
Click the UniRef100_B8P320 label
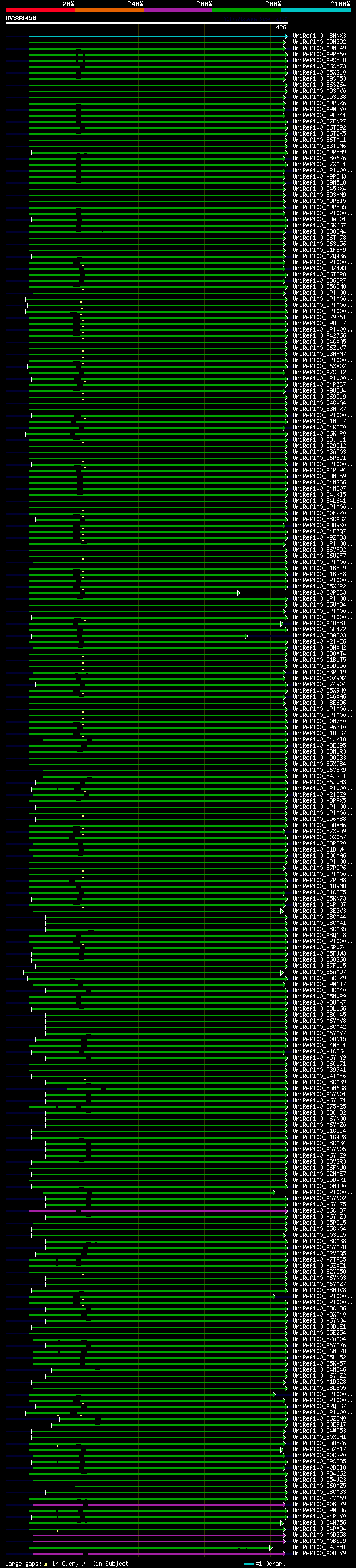pyautogui.click(x=319, y=843)
